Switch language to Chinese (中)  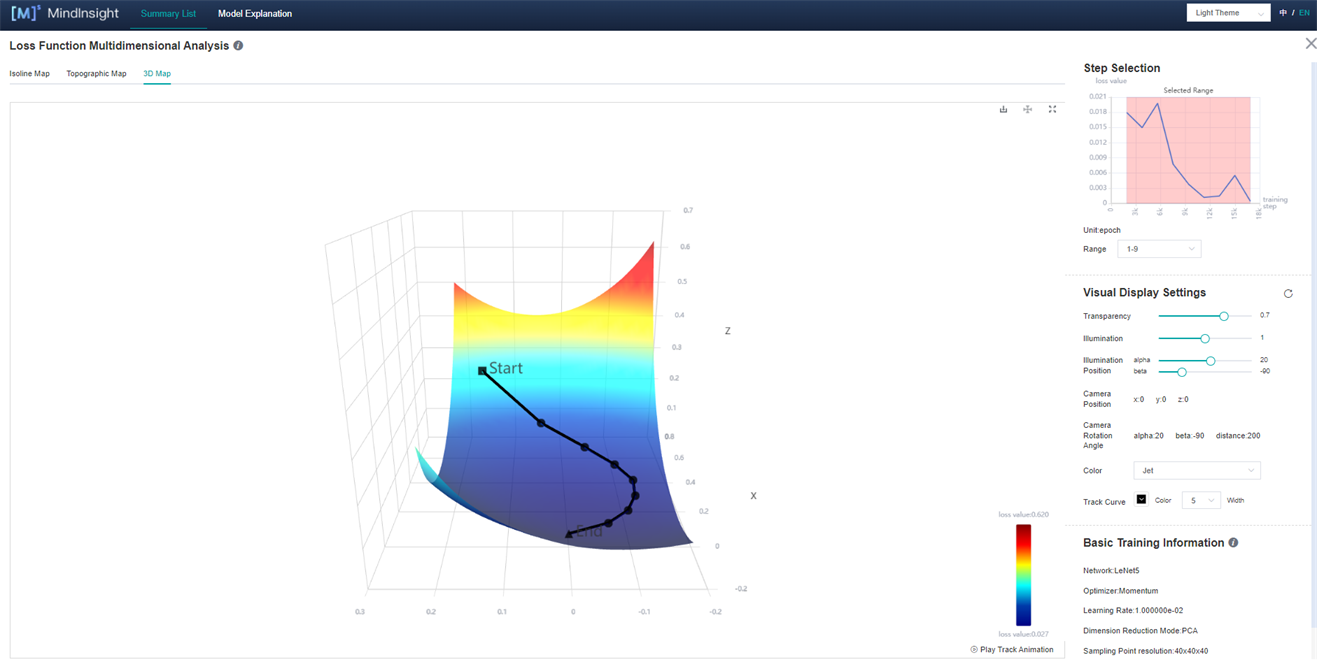coord(1283,13)
